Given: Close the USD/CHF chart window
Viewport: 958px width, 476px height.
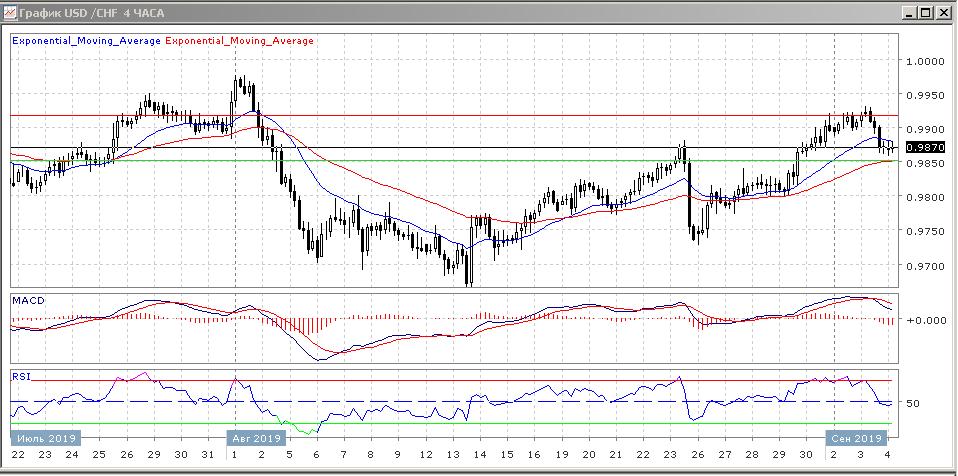Looking at the screenshot, I should (x=943, y=13).
